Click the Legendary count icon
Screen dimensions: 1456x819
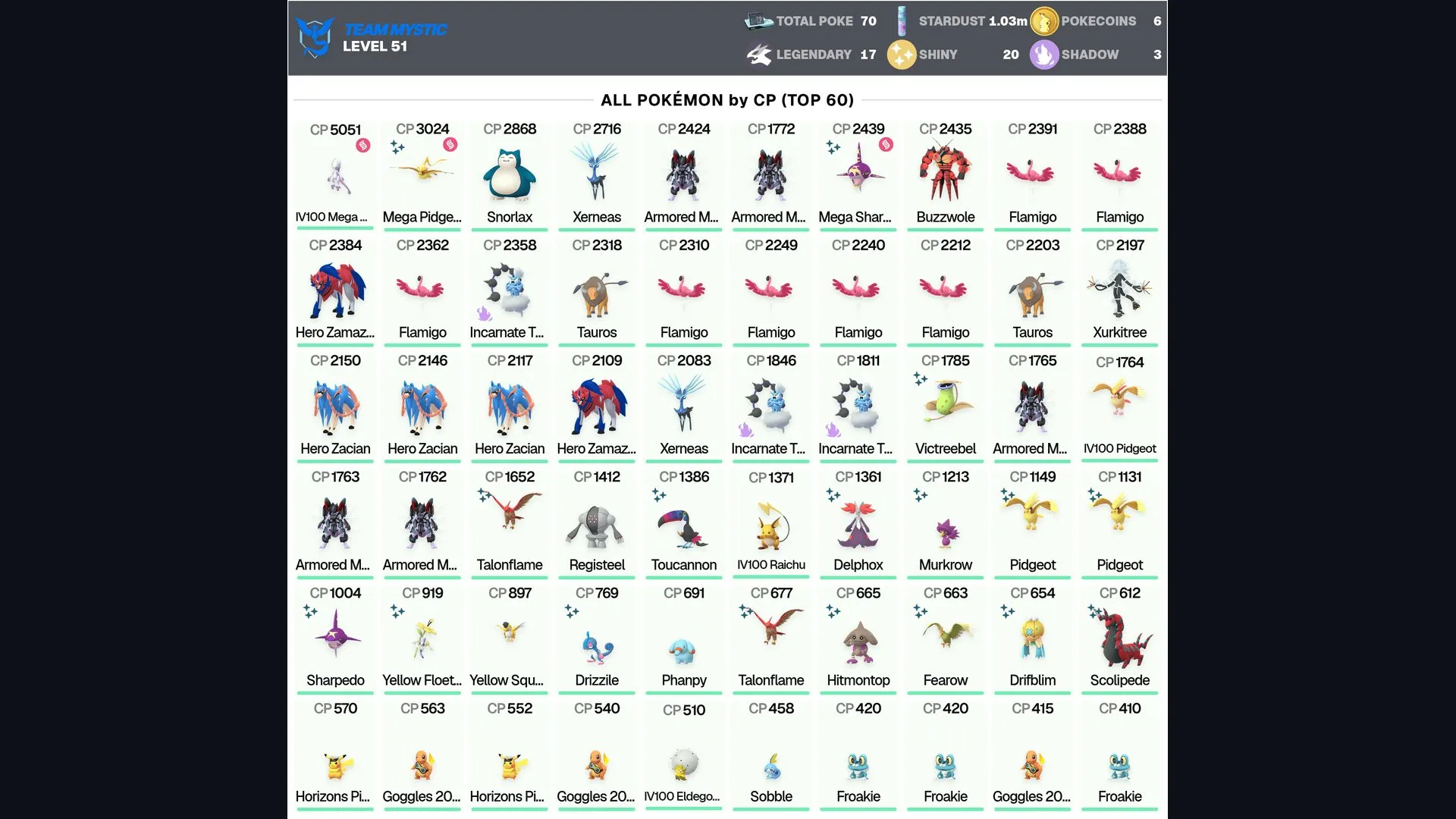[x=759, y=55]
